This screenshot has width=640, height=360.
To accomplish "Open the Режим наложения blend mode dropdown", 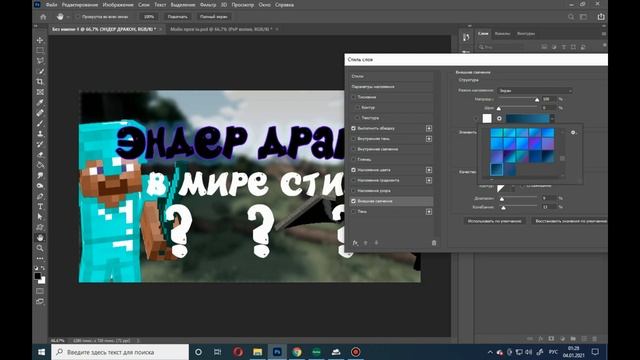I will (534, 91).
